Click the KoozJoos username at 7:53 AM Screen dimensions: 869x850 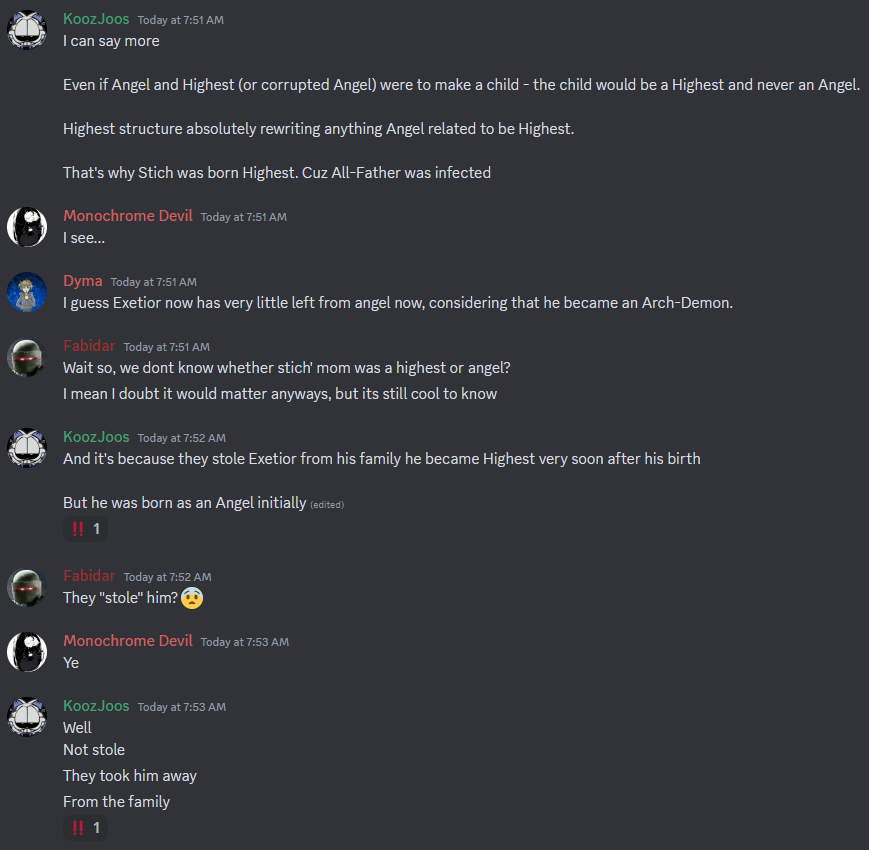(96, 706)
